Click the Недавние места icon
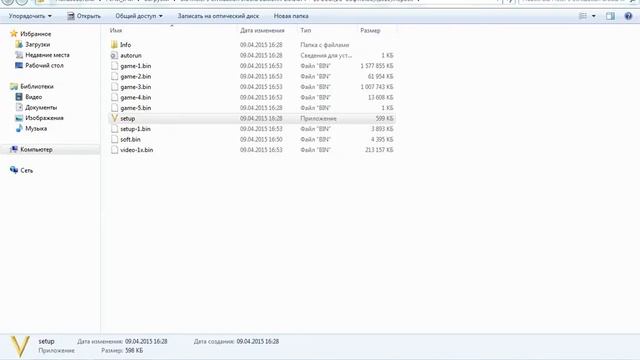The height and width of the screenshot is (360, 640). click(19, 55)
